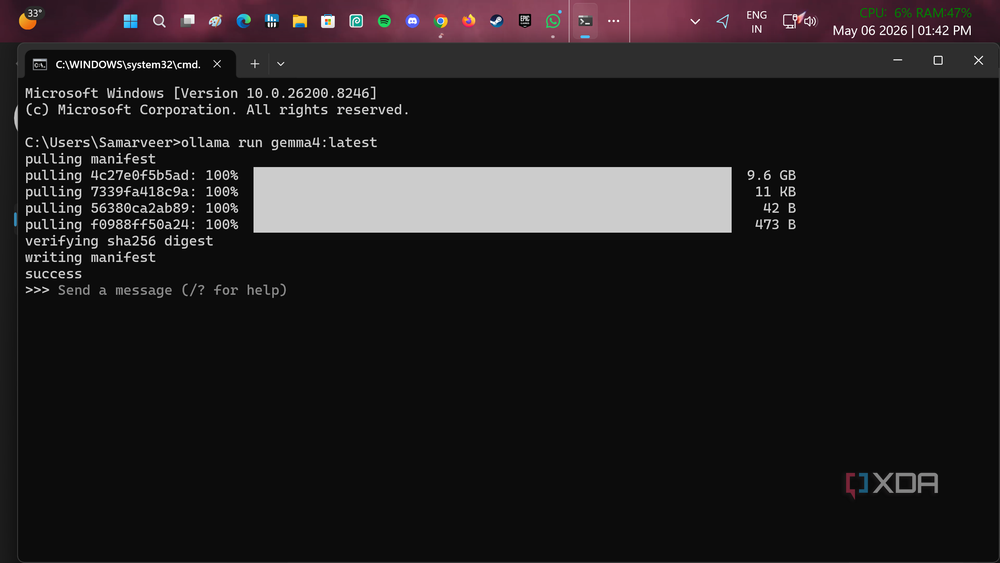Image resolution: width=1000 pixels, height=563 pixels.
Task: Open File Explorer from the taskbar
Action: tap(300, 21)
